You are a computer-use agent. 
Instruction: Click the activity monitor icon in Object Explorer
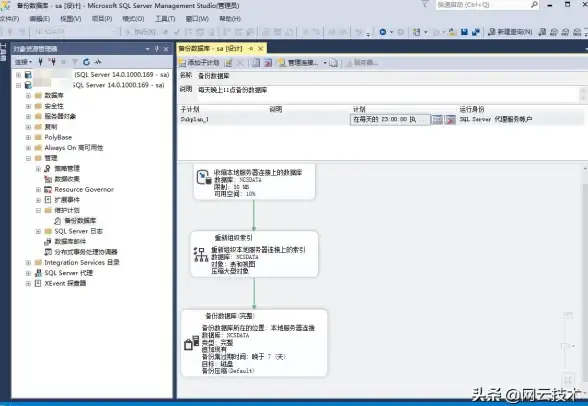98,62
